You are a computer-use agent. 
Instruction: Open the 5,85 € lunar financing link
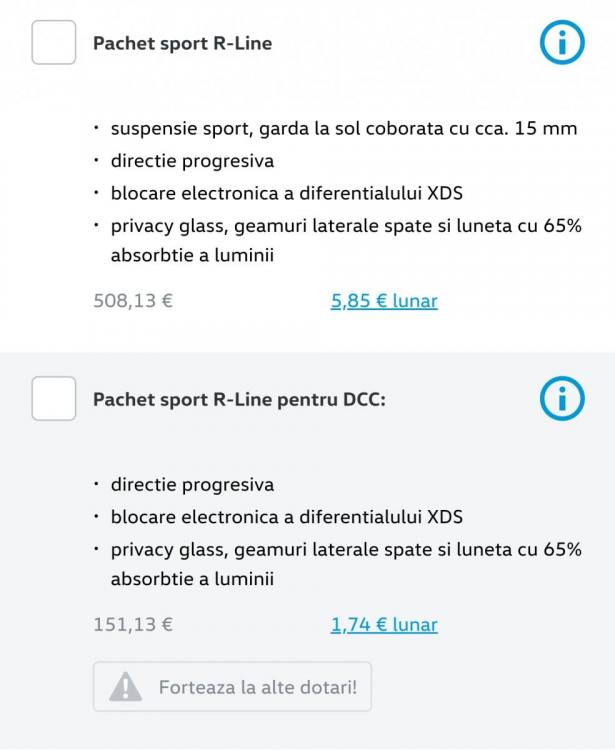[x=384, y=300]
